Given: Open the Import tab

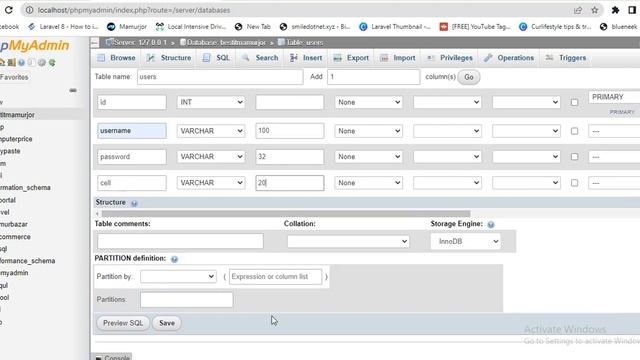Looking at the screenshot, I should 398,58.
